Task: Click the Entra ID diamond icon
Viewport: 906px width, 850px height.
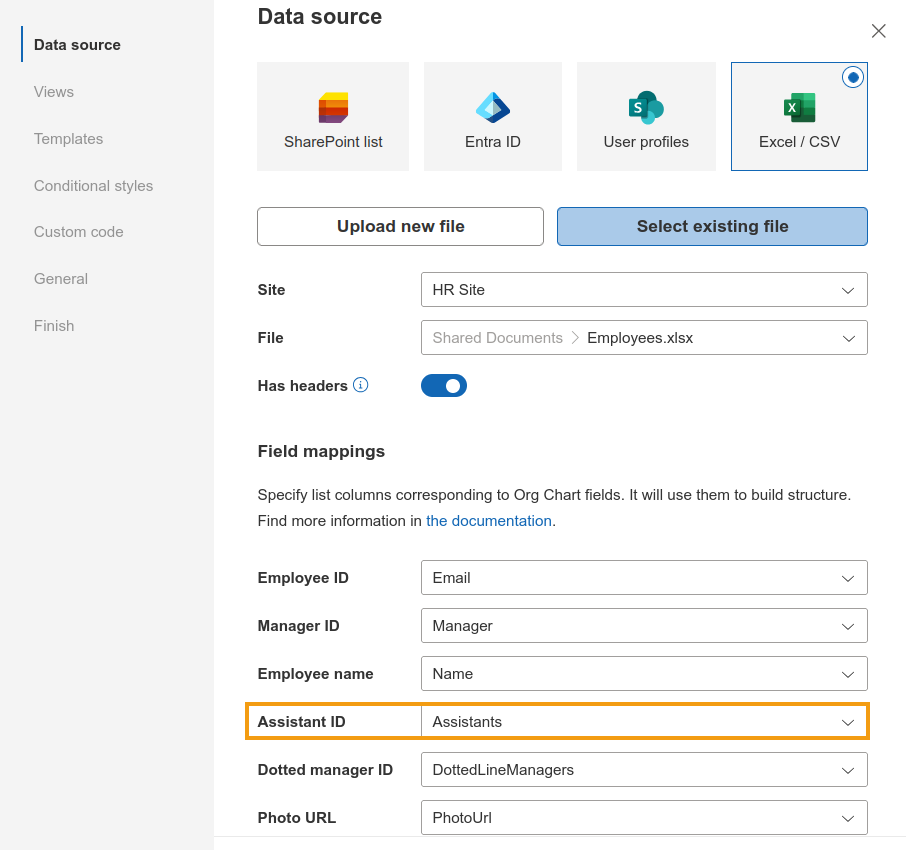Action: tap(493, 107)
